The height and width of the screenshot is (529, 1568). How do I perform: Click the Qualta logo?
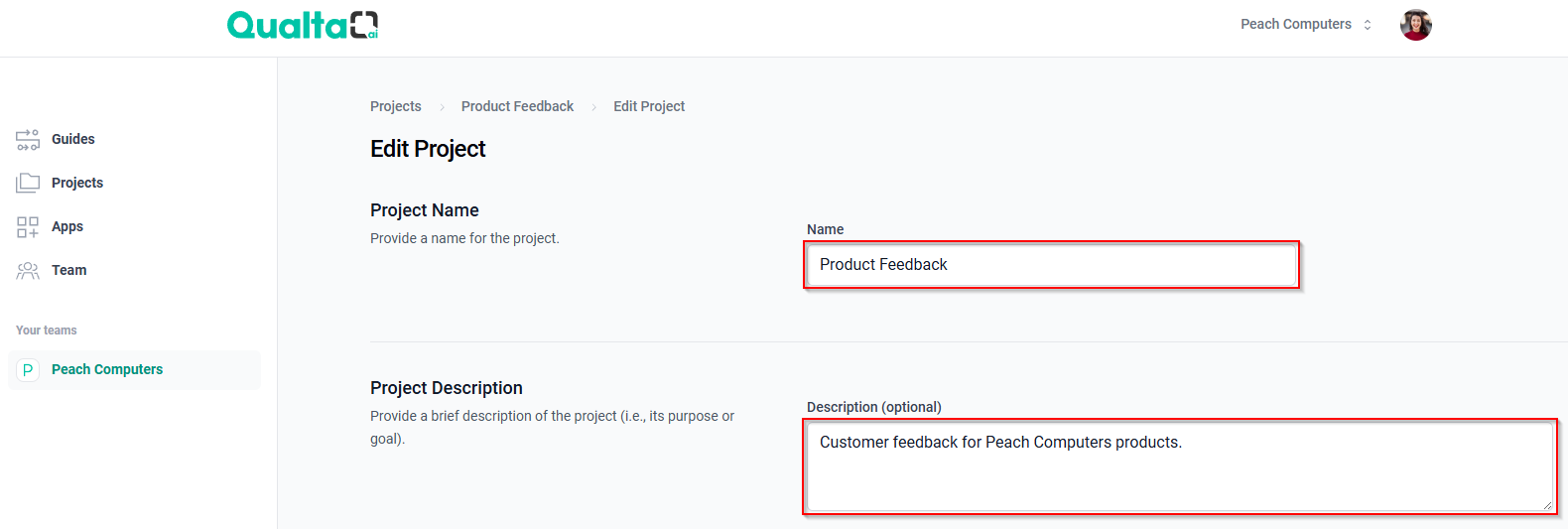pos(303,25)
